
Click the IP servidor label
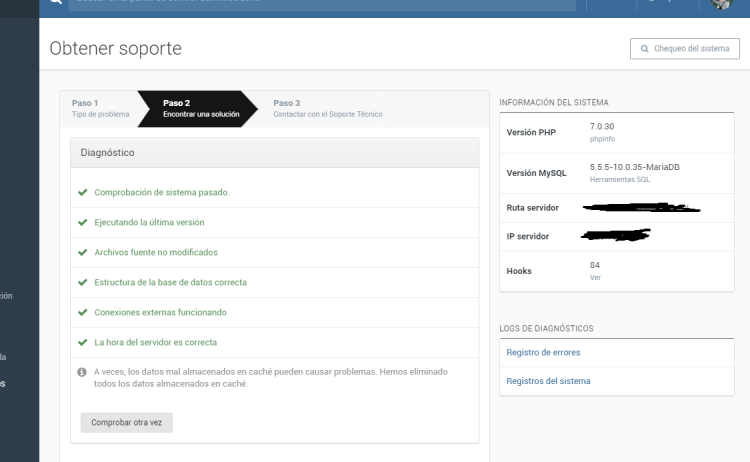click(528, 236)
